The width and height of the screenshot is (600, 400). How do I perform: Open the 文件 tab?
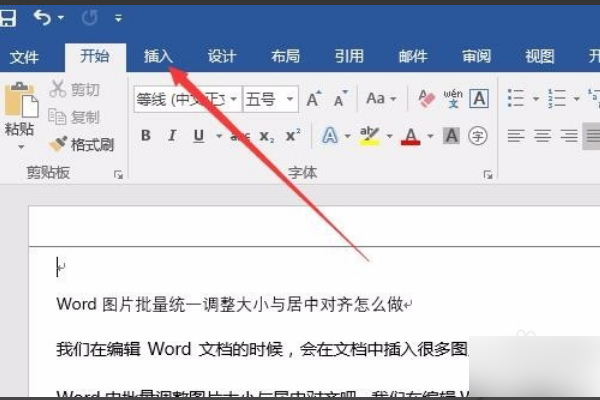[24, 57]
